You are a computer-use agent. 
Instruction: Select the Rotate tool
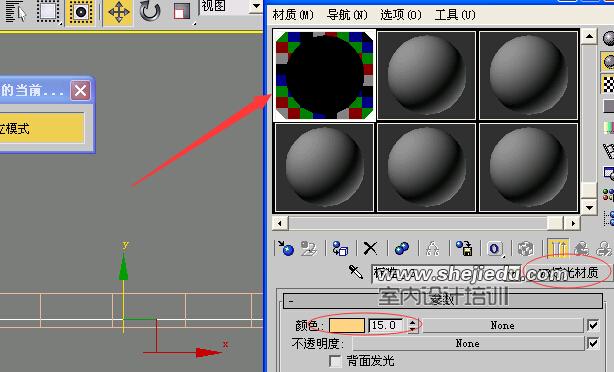point(150,12)
